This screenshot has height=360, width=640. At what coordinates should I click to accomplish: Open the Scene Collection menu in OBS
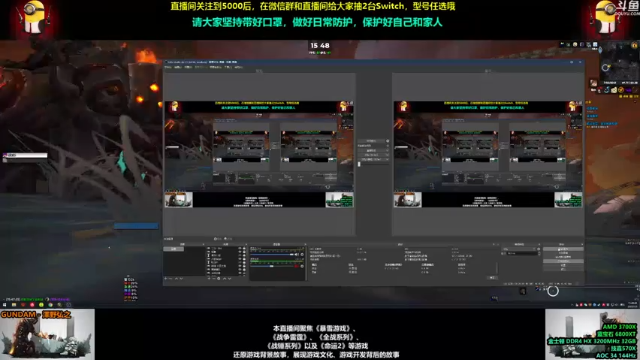click(x=216, y=67)
